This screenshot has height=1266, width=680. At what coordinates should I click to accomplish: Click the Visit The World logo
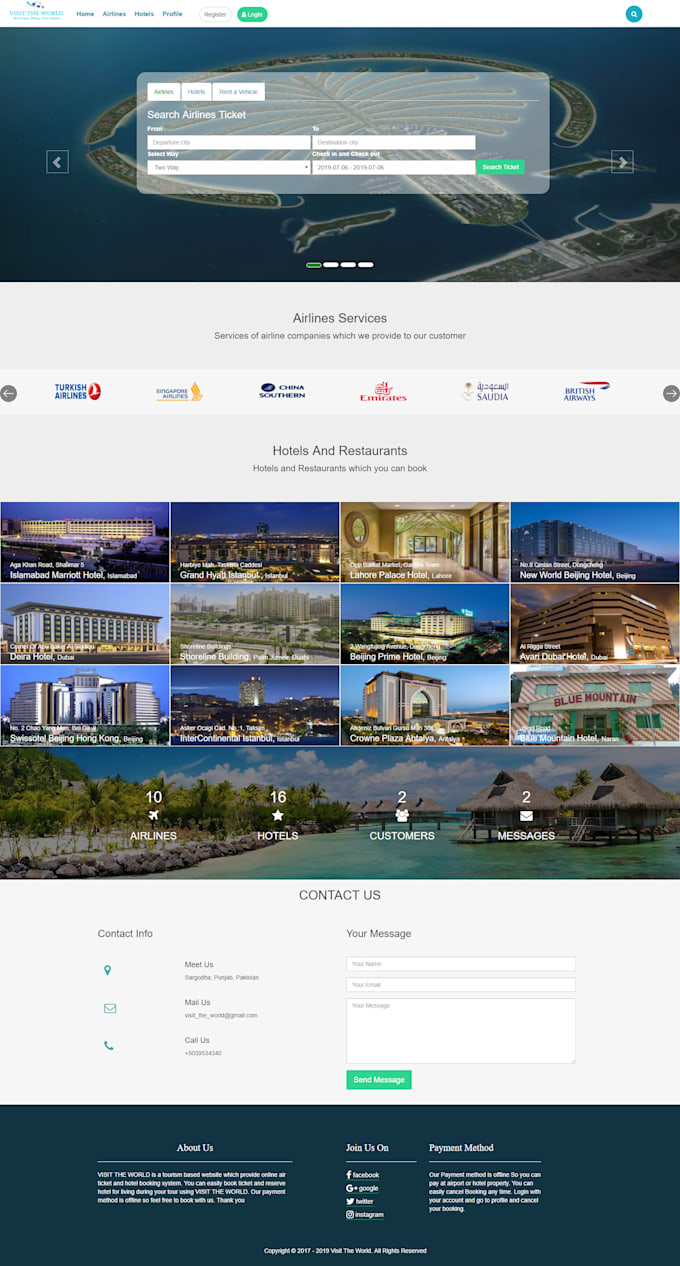point(36,13)
